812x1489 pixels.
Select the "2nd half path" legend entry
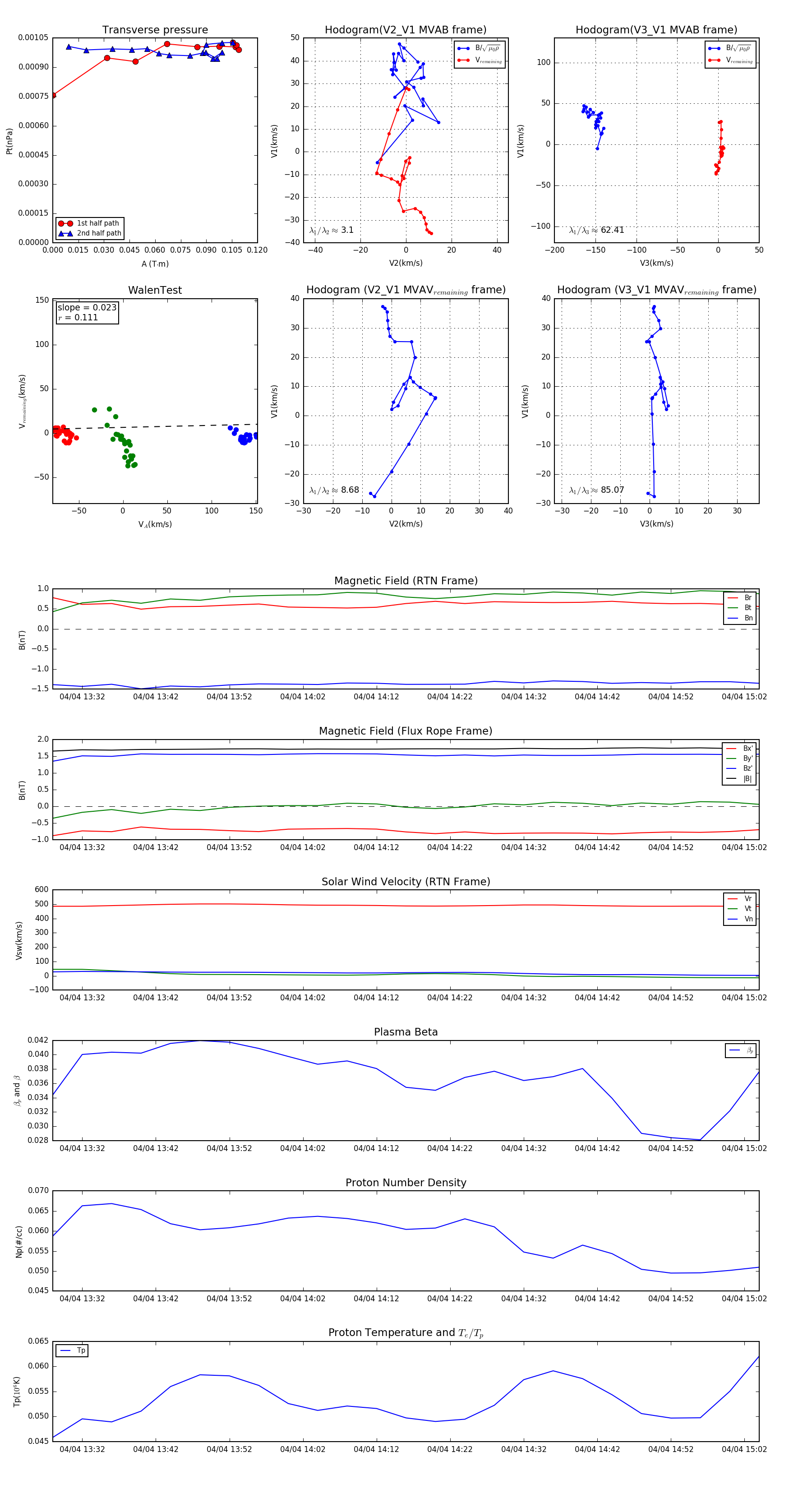pyautogui.click(x=90, y=234)
